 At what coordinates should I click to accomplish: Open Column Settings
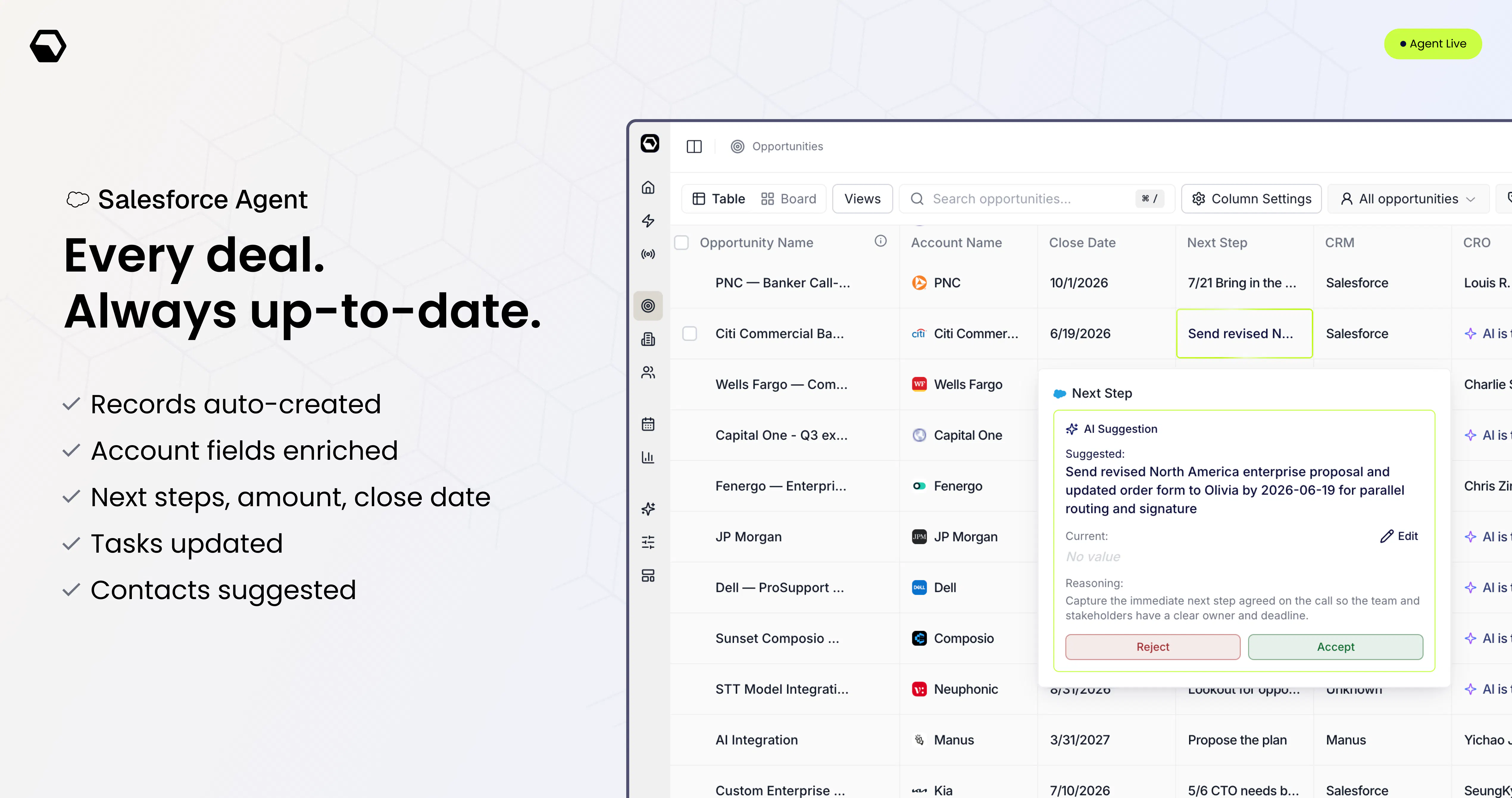point(1251,199)
